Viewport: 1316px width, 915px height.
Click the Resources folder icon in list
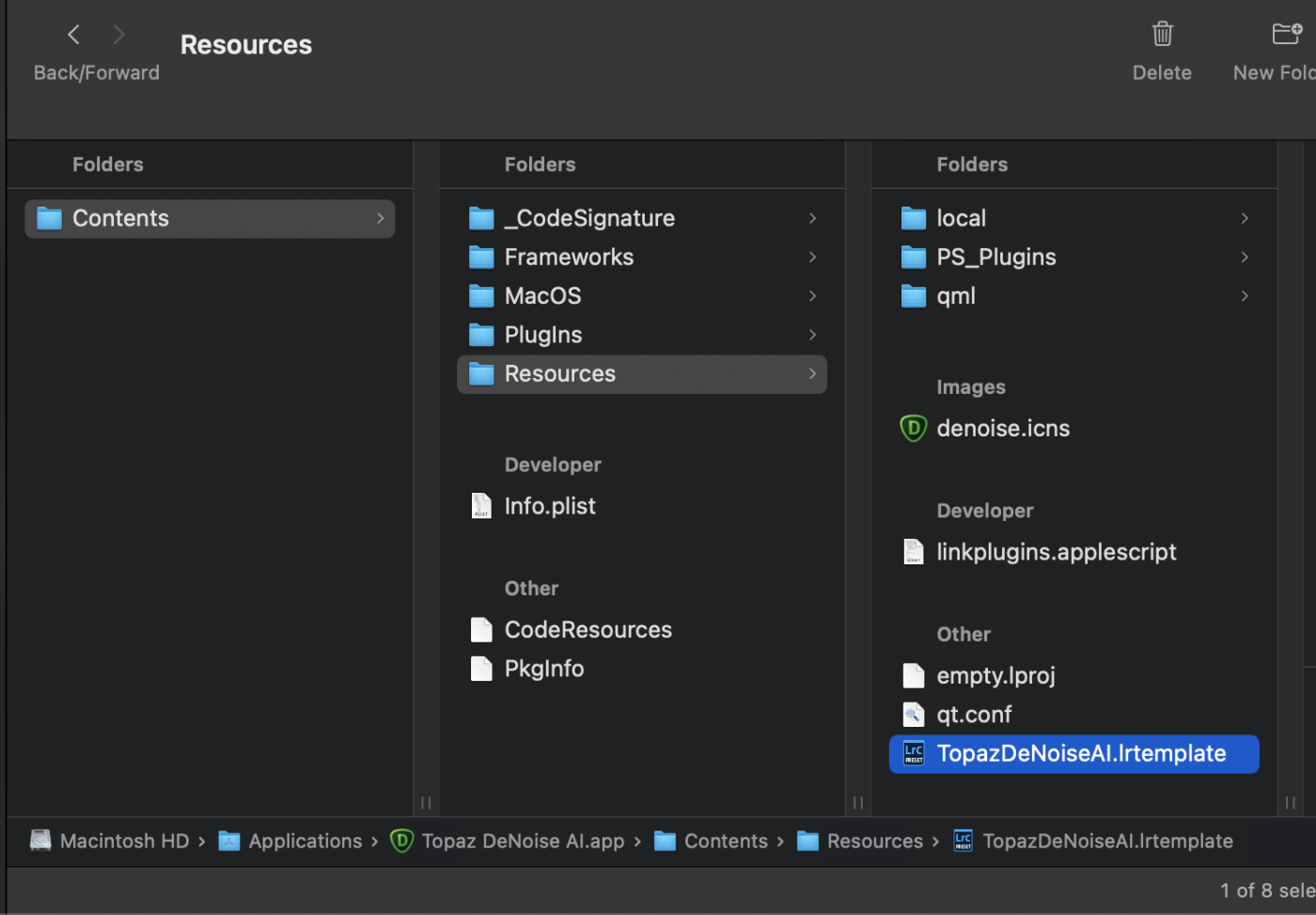[x=481, y=374]
